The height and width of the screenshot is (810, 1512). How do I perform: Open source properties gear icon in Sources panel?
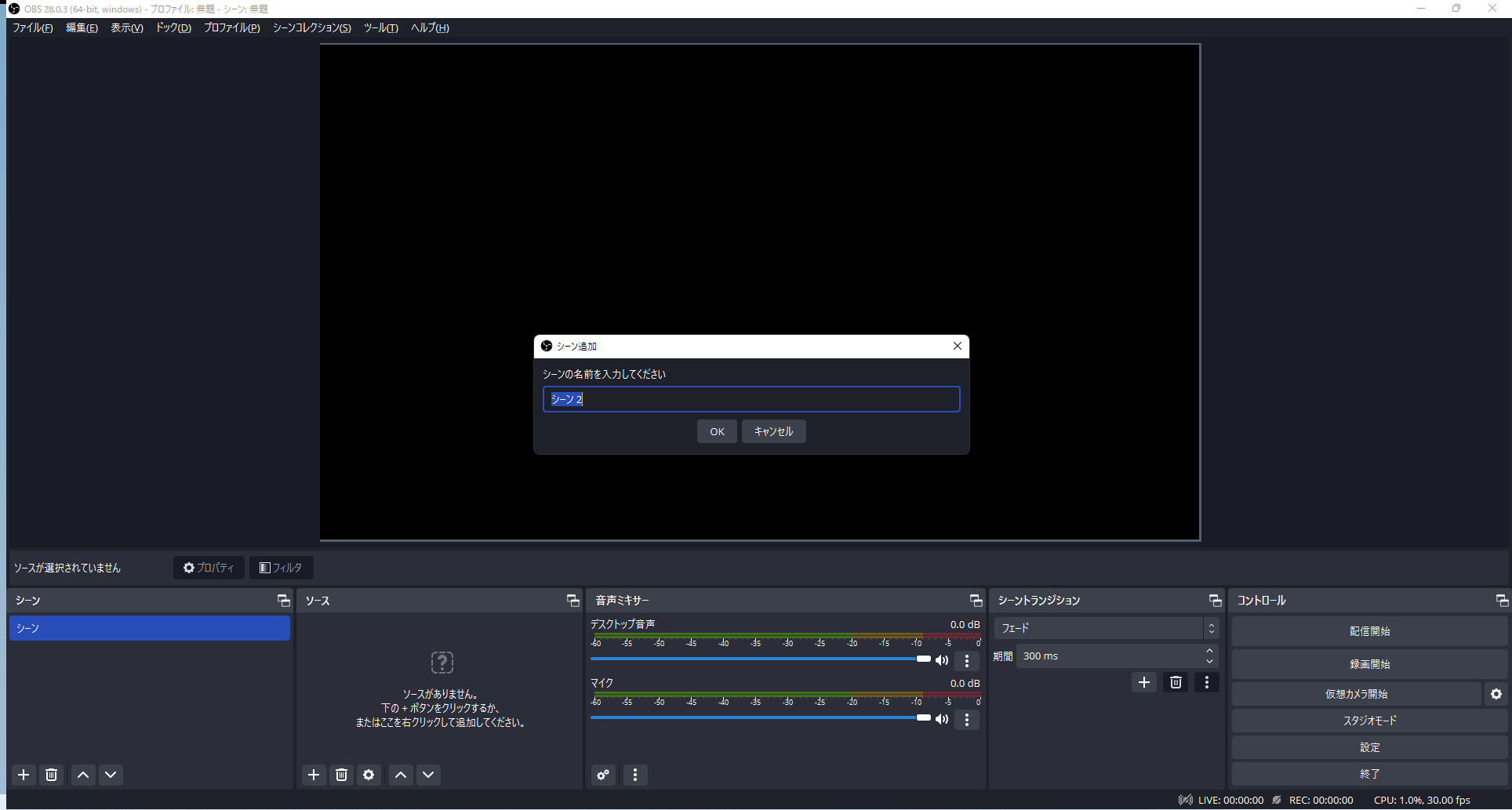pyautogui.click(x=369, y=775)
